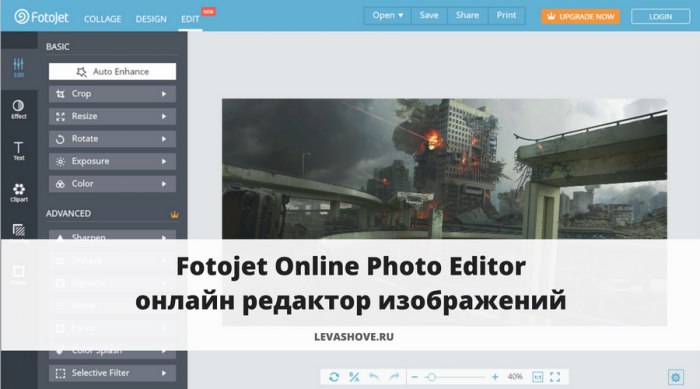Expand the Resize options arrow

click(164, 117)
